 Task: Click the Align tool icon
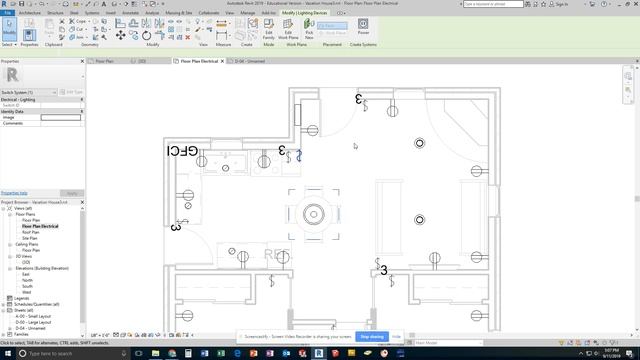pos(120,23)
